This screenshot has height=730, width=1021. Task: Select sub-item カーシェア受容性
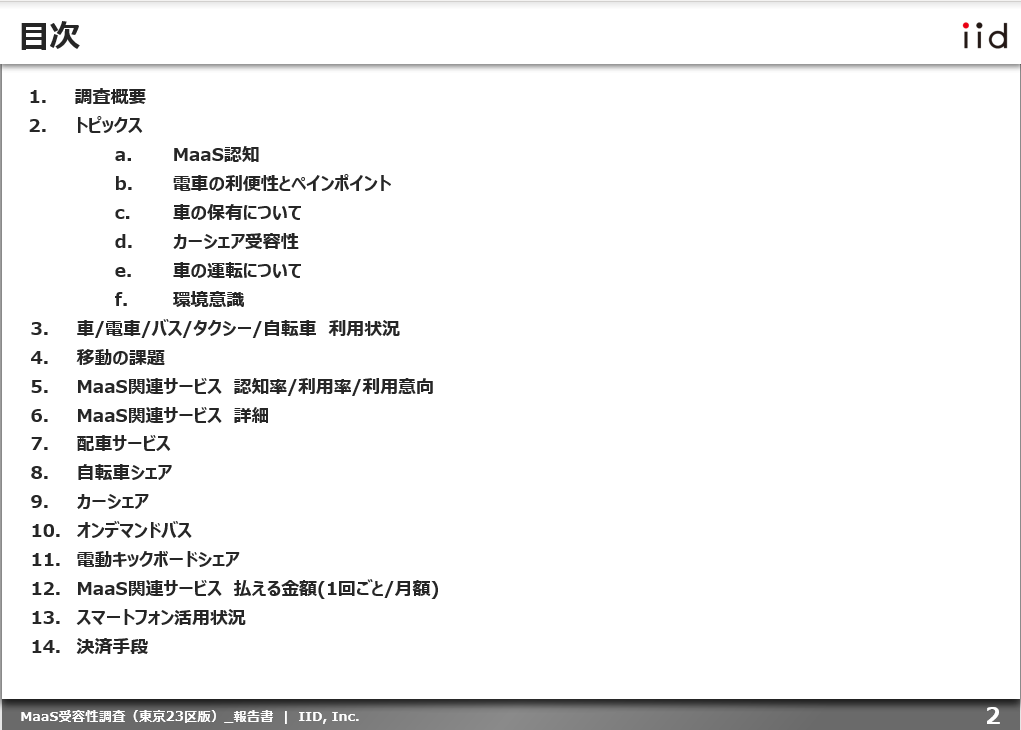click(x=236, y=241)
